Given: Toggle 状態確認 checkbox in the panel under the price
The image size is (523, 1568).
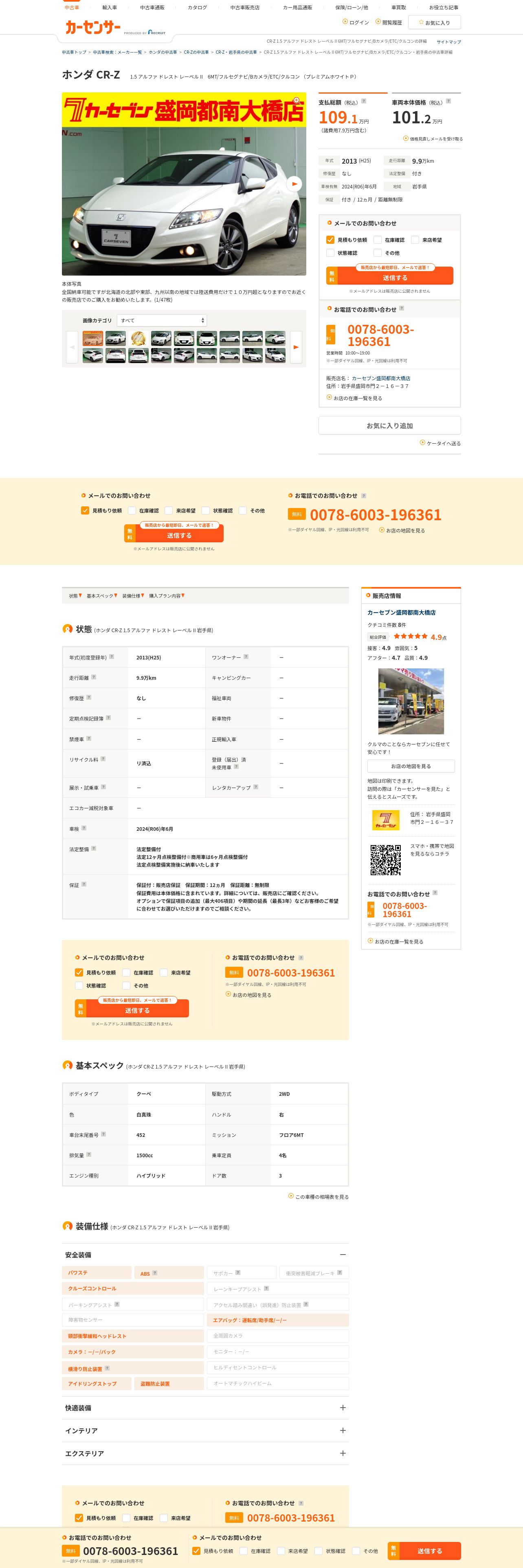Looking at the screenshot, I should [331, 253].
